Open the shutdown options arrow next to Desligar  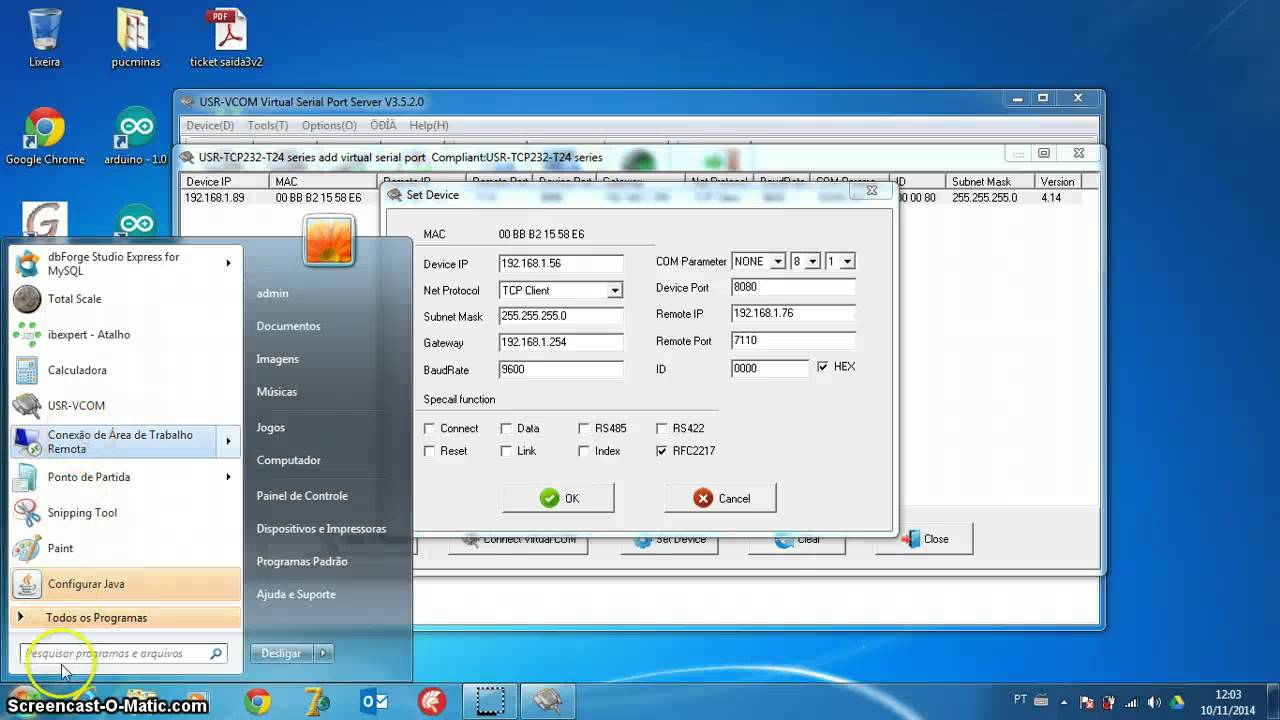322,653
